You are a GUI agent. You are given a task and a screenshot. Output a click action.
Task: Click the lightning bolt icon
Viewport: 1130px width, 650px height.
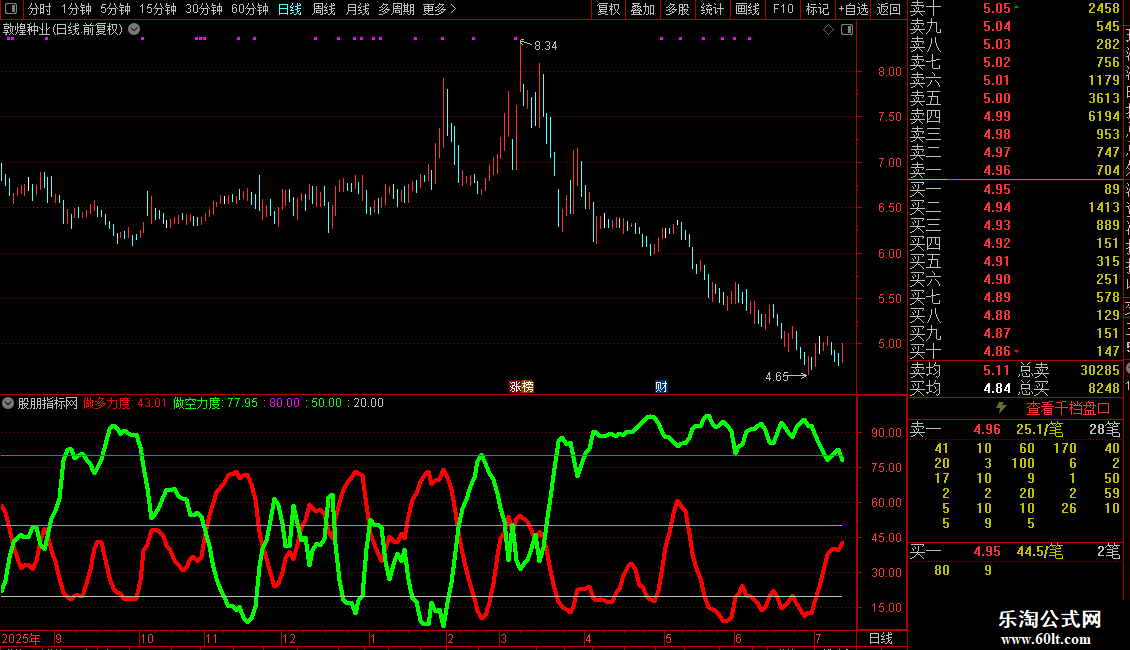1001,408
